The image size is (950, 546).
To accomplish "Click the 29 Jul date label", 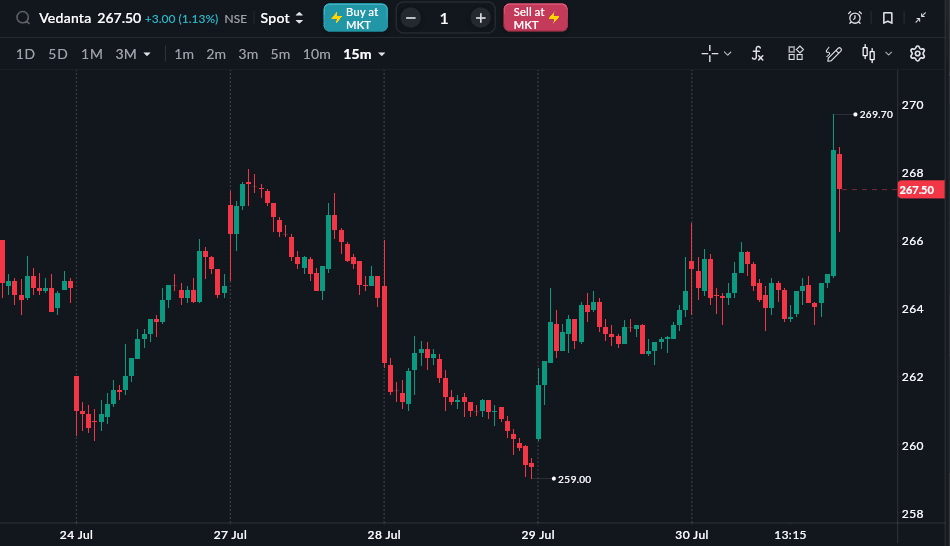I will [x=538, y=535].
